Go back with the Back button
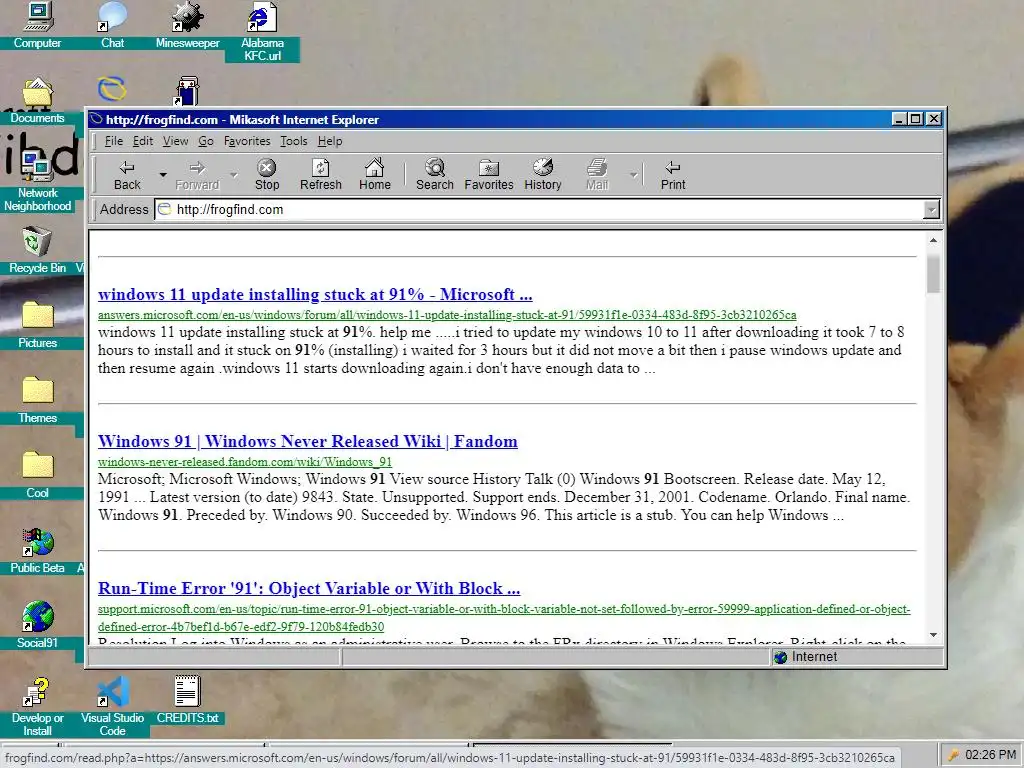Image resolution: width=1024 pixels, height=768 pixels. [x=127, y=174]
